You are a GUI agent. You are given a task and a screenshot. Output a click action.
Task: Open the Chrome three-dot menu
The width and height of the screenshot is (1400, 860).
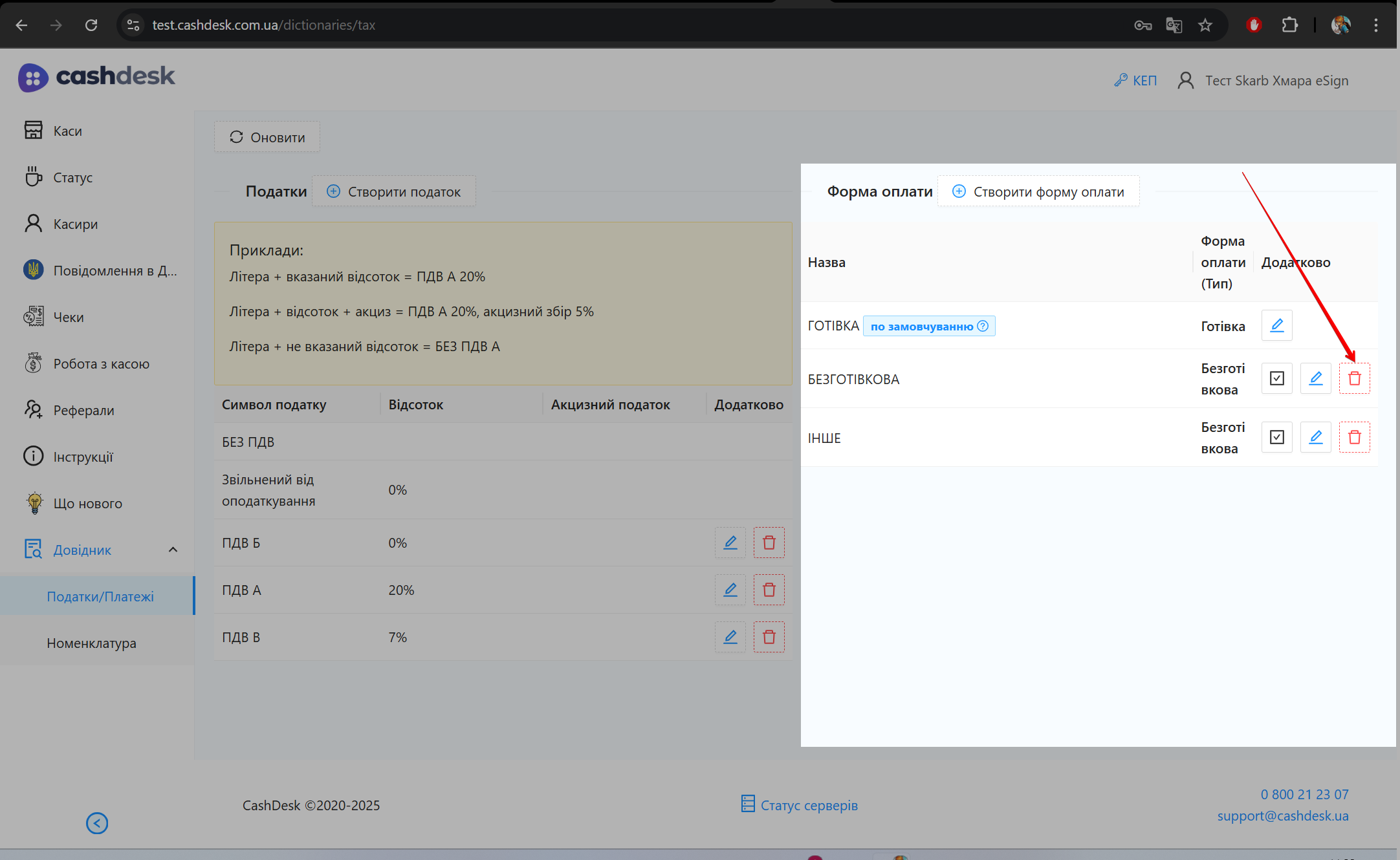(1375, 25)
